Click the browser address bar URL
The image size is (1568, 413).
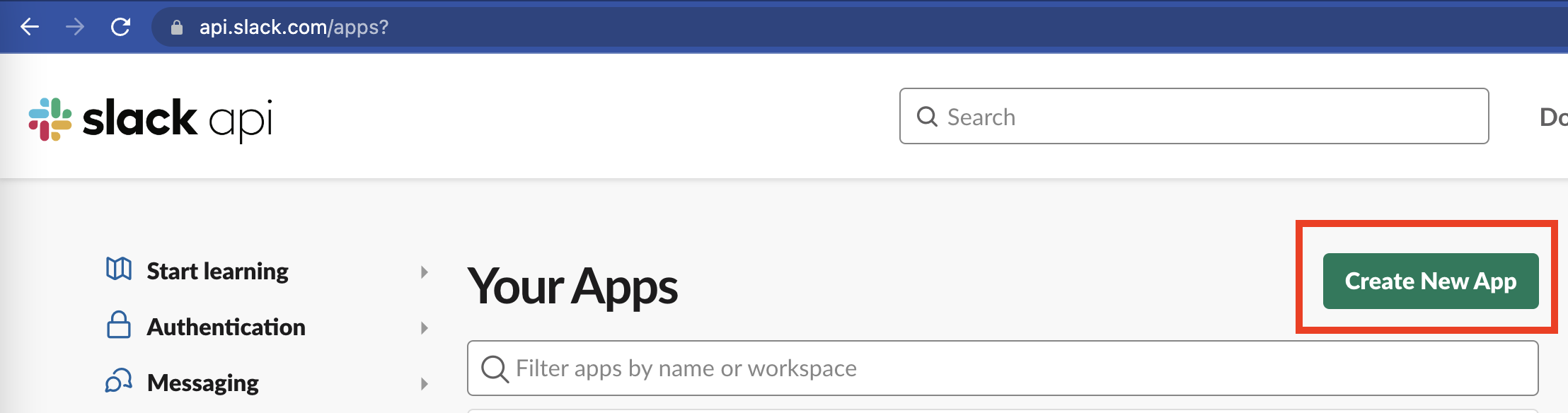tap(290, 25)
